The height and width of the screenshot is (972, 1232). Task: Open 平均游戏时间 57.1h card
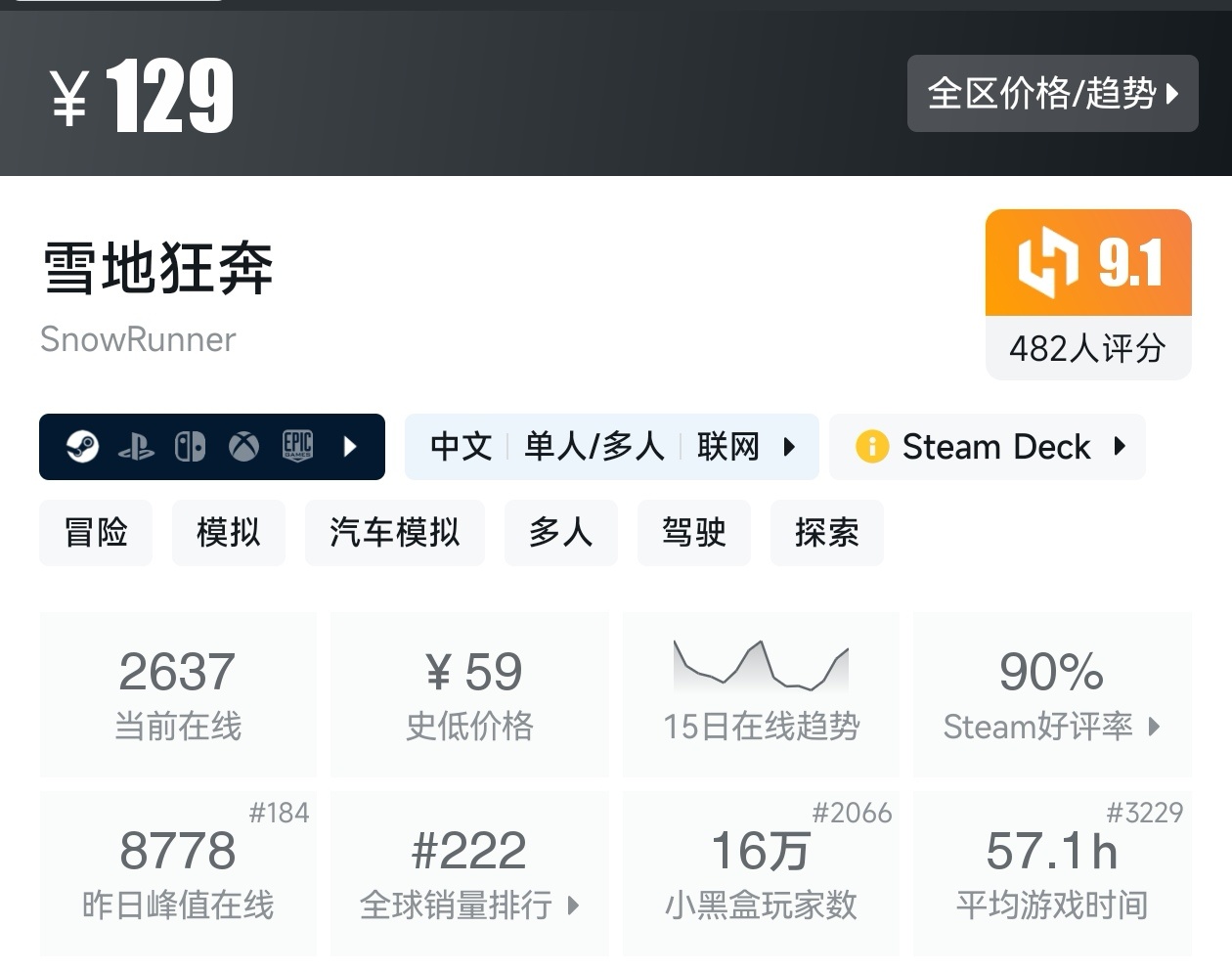point(1052,873)
